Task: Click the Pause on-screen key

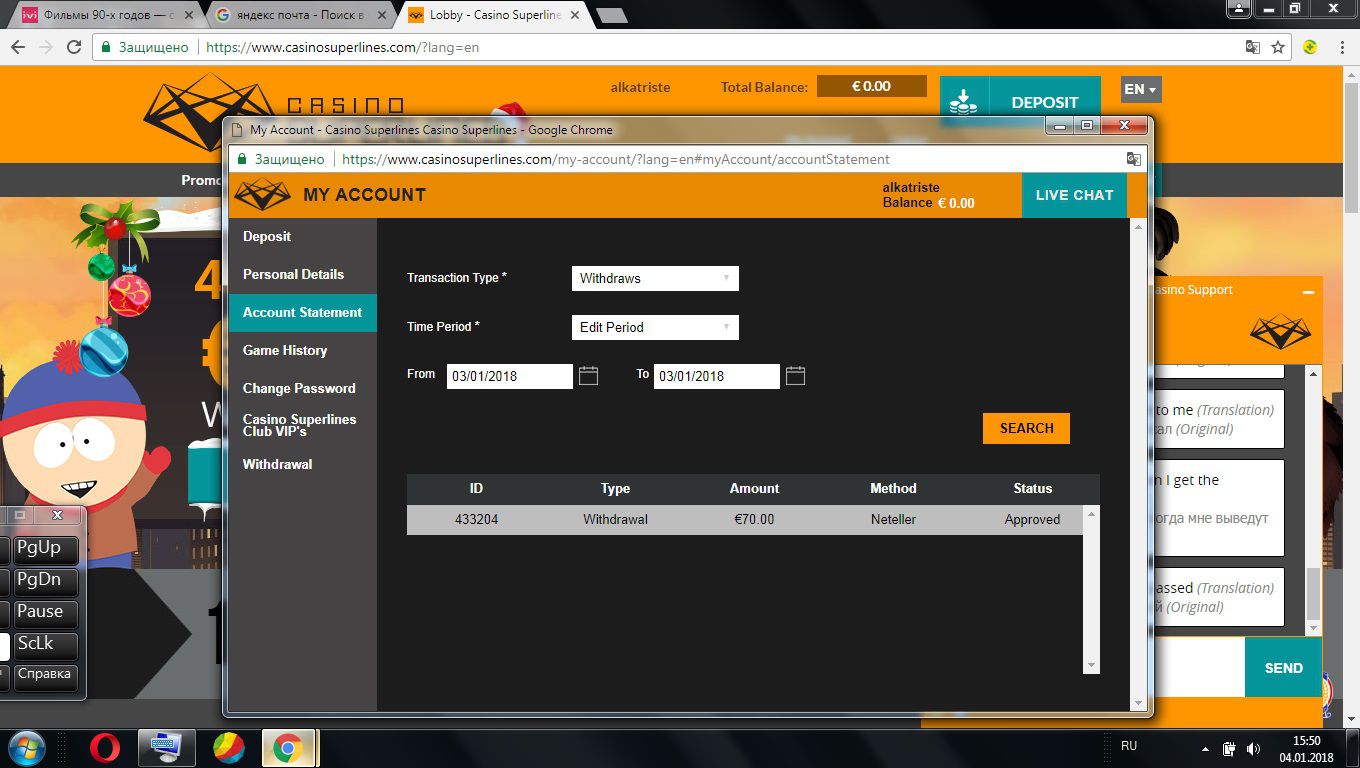Action: pos(45,613)
